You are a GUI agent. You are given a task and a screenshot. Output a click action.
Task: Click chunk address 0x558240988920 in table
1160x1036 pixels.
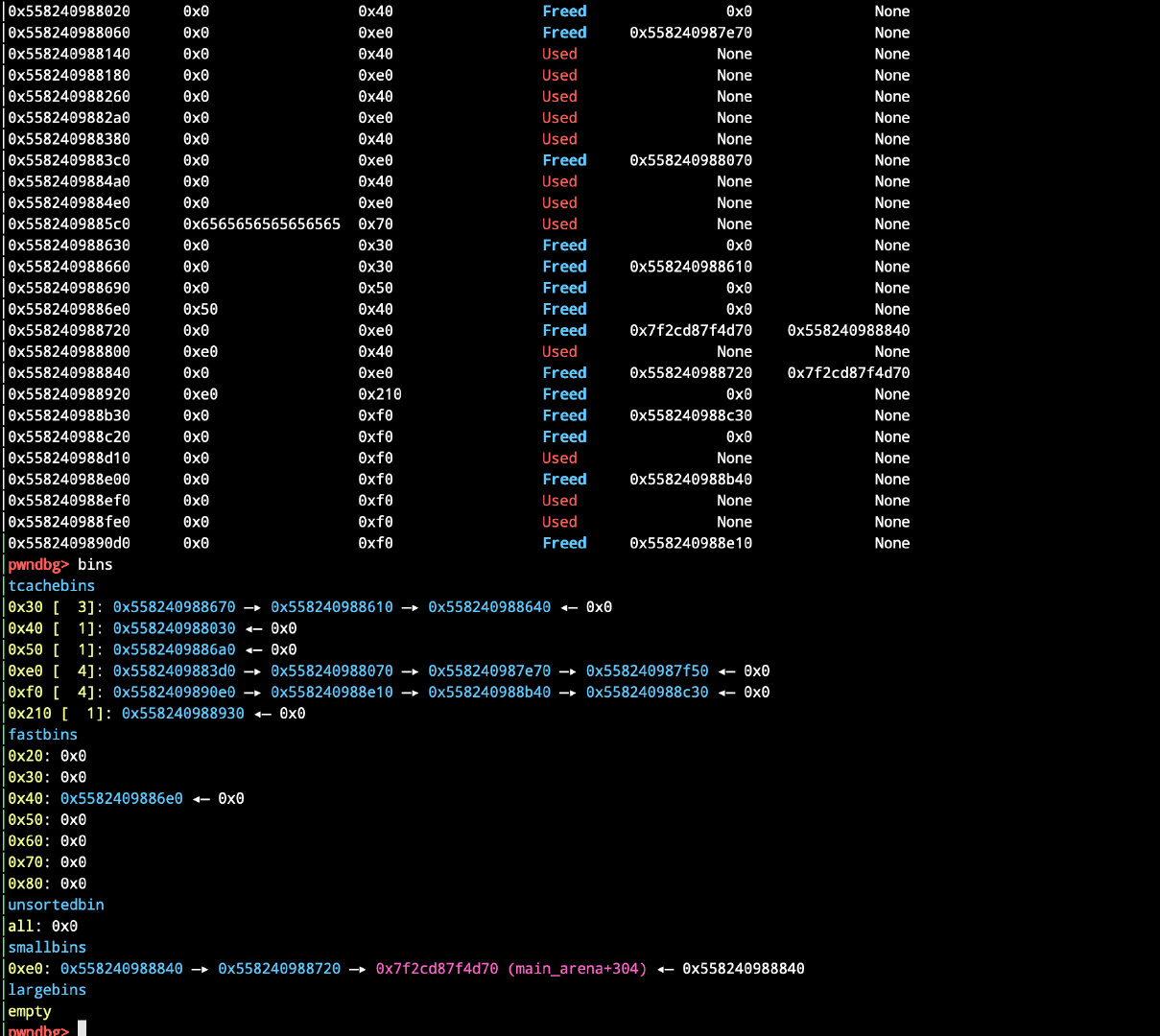click(x=69, y=394)
